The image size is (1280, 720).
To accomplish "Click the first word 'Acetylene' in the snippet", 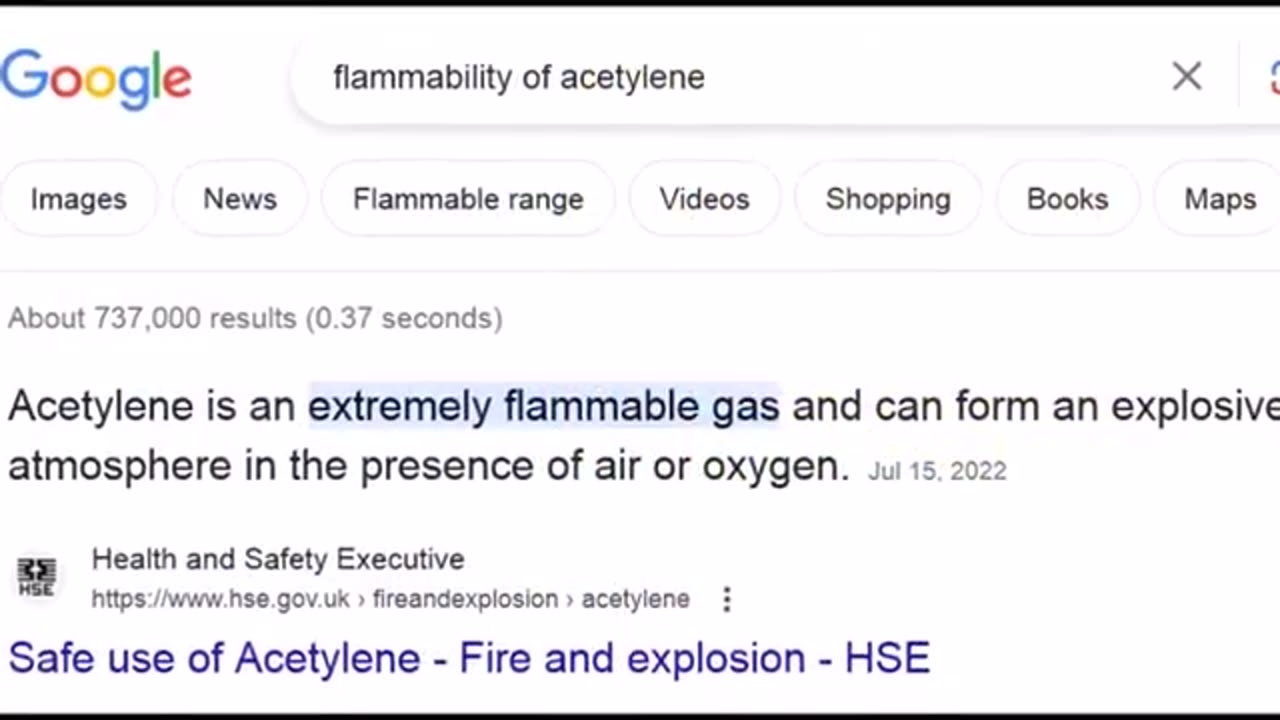I will pos(100,406).
